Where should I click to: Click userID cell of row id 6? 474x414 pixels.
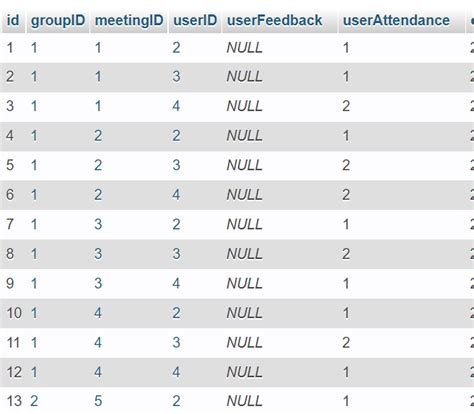click(x=176, y=195)
